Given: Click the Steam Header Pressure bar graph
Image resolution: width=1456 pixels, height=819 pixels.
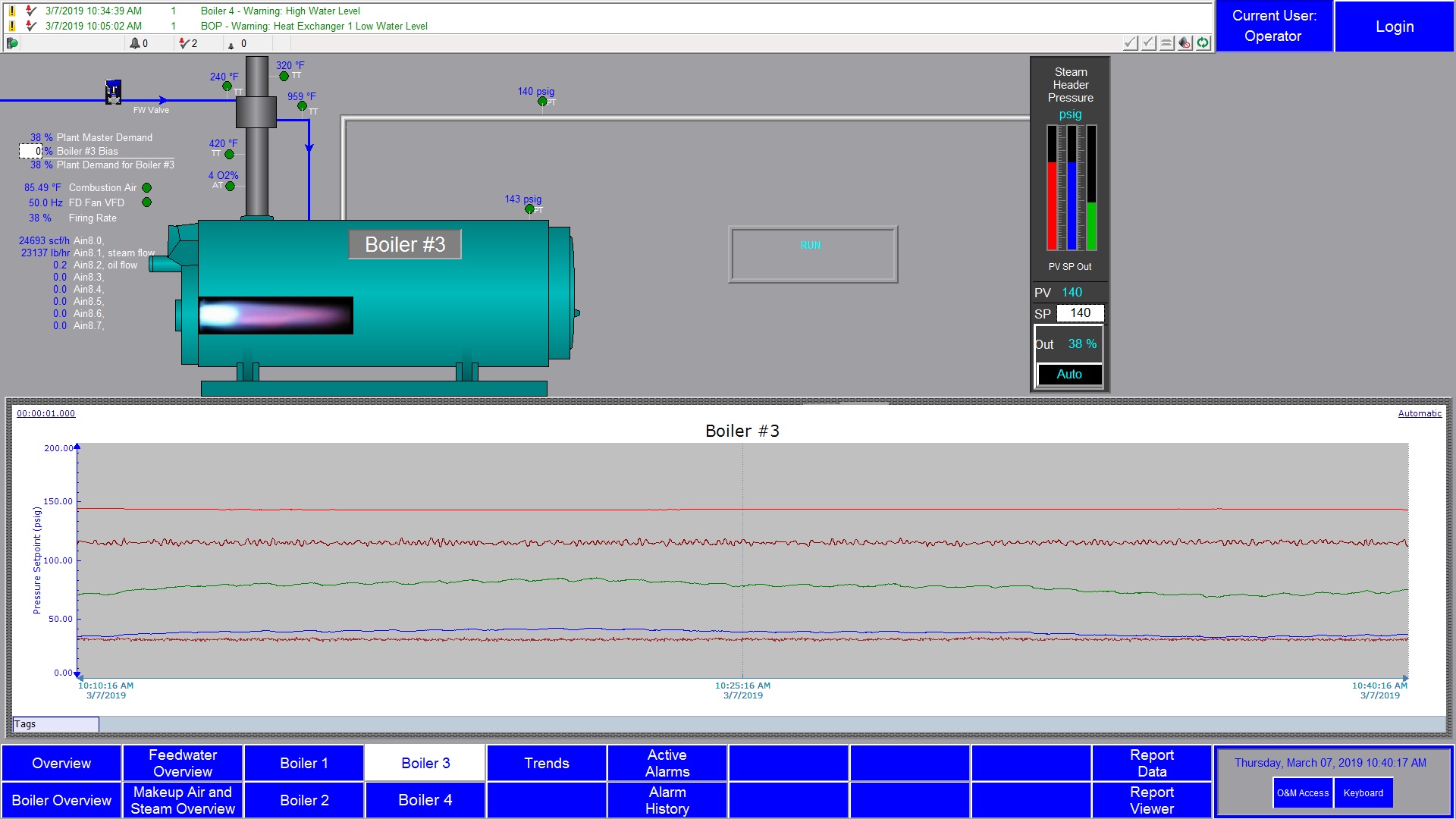Looking at the screenshot, I should 1071,188.
